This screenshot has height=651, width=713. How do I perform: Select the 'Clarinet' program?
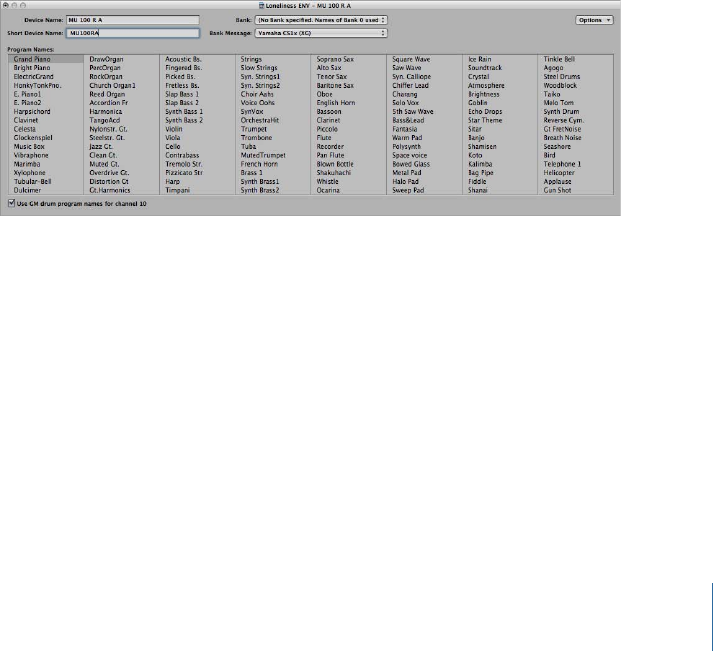pyautogui.click(x=328, y=120)
